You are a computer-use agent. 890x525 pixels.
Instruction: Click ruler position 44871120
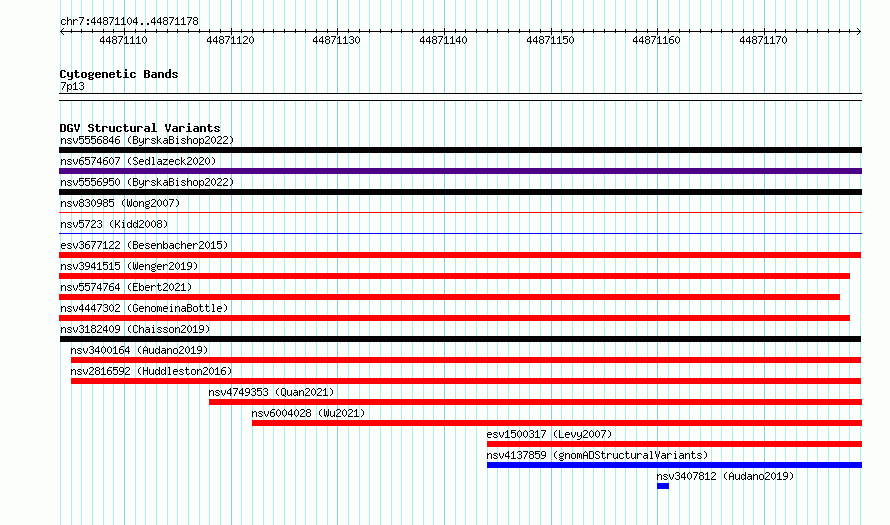pos(230,40)
